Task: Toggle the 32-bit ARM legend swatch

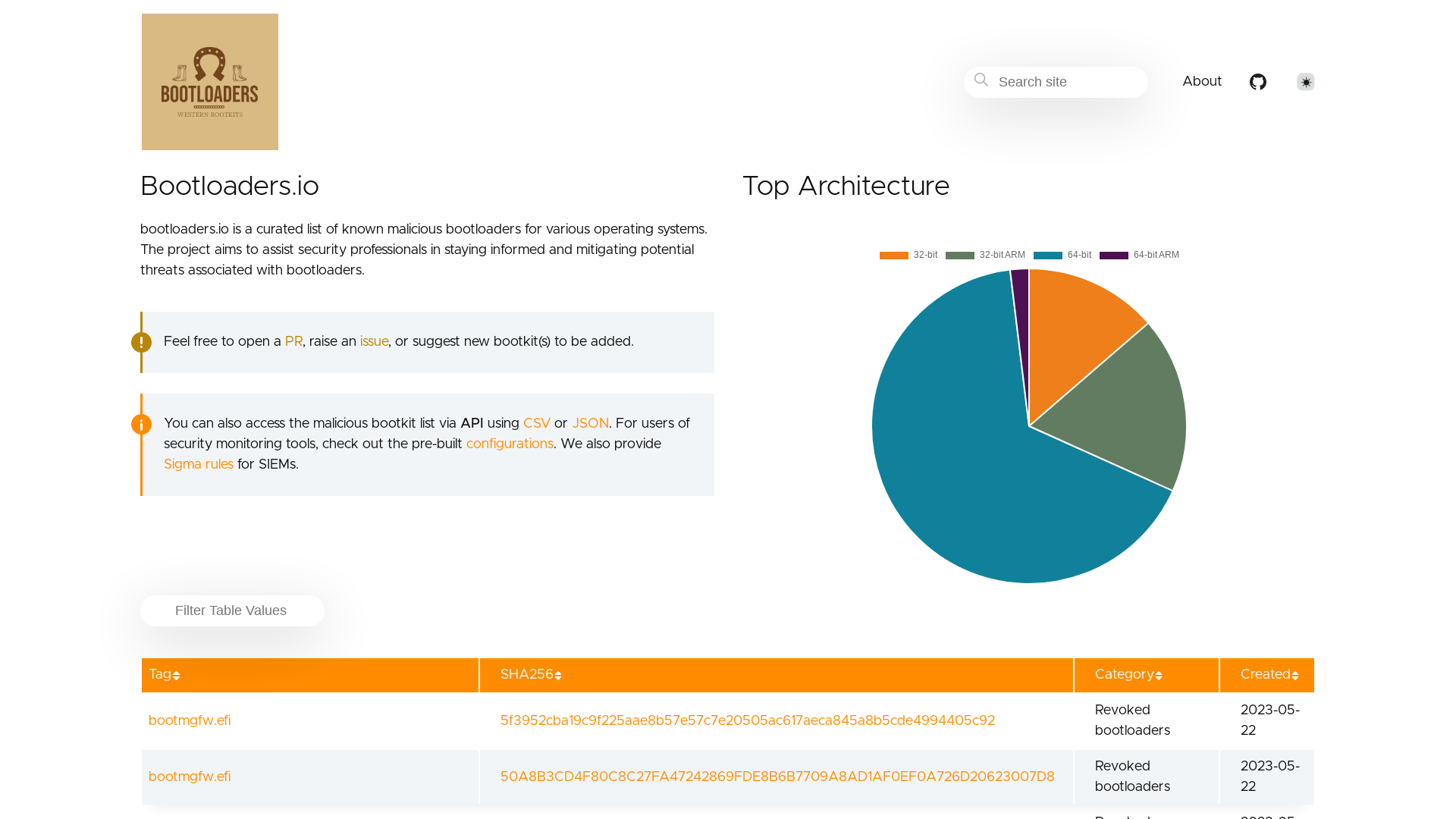Action: coord(960,256)
